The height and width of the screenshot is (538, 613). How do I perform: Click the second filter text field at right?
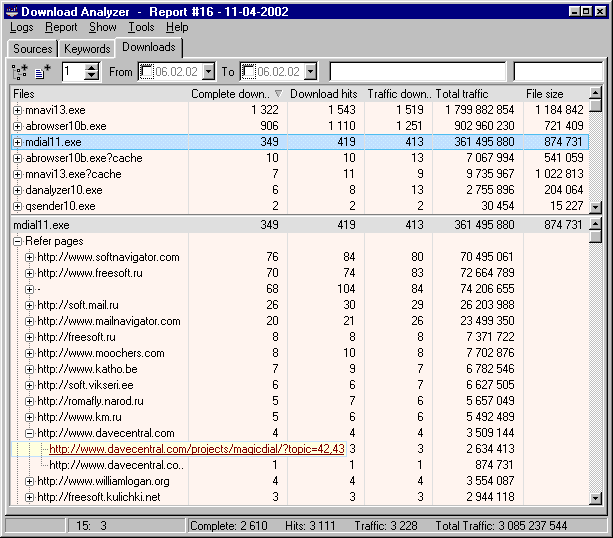pyautogui.click(x=558, y=72)
